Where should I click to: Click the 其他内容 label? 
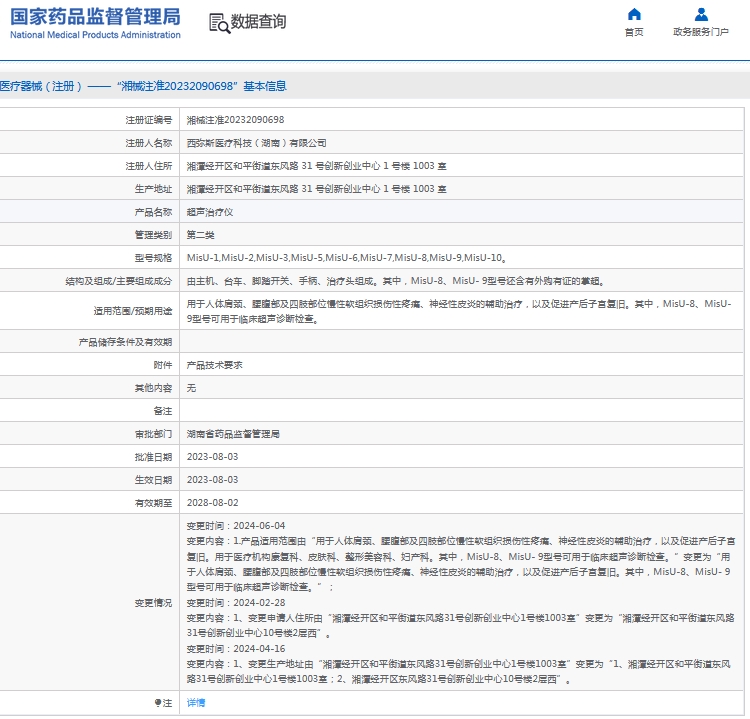tap(153, 388)
